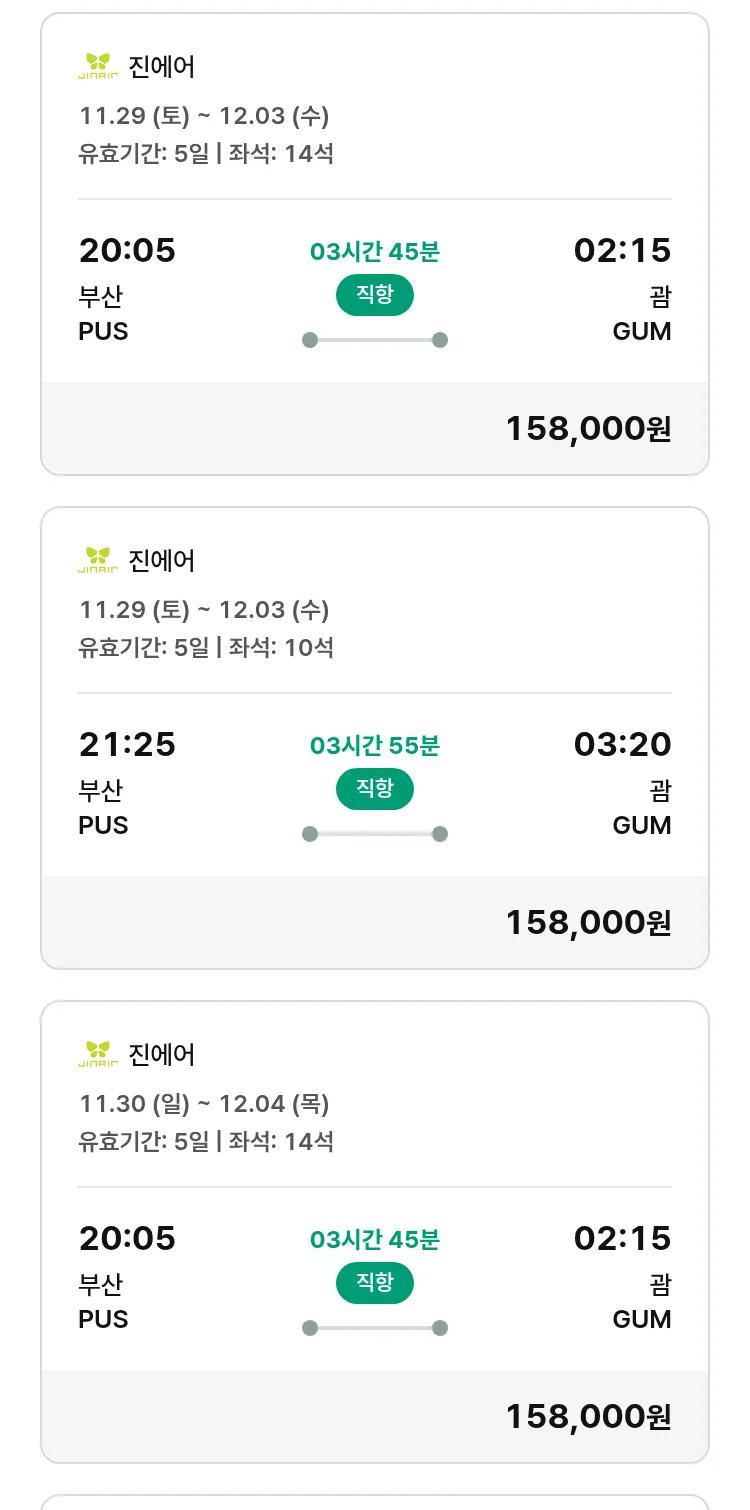The image size is (750, 1510).
Task: Click the Jin Air logo on the 21:25 flight card
Action: (x=98, y=560)
